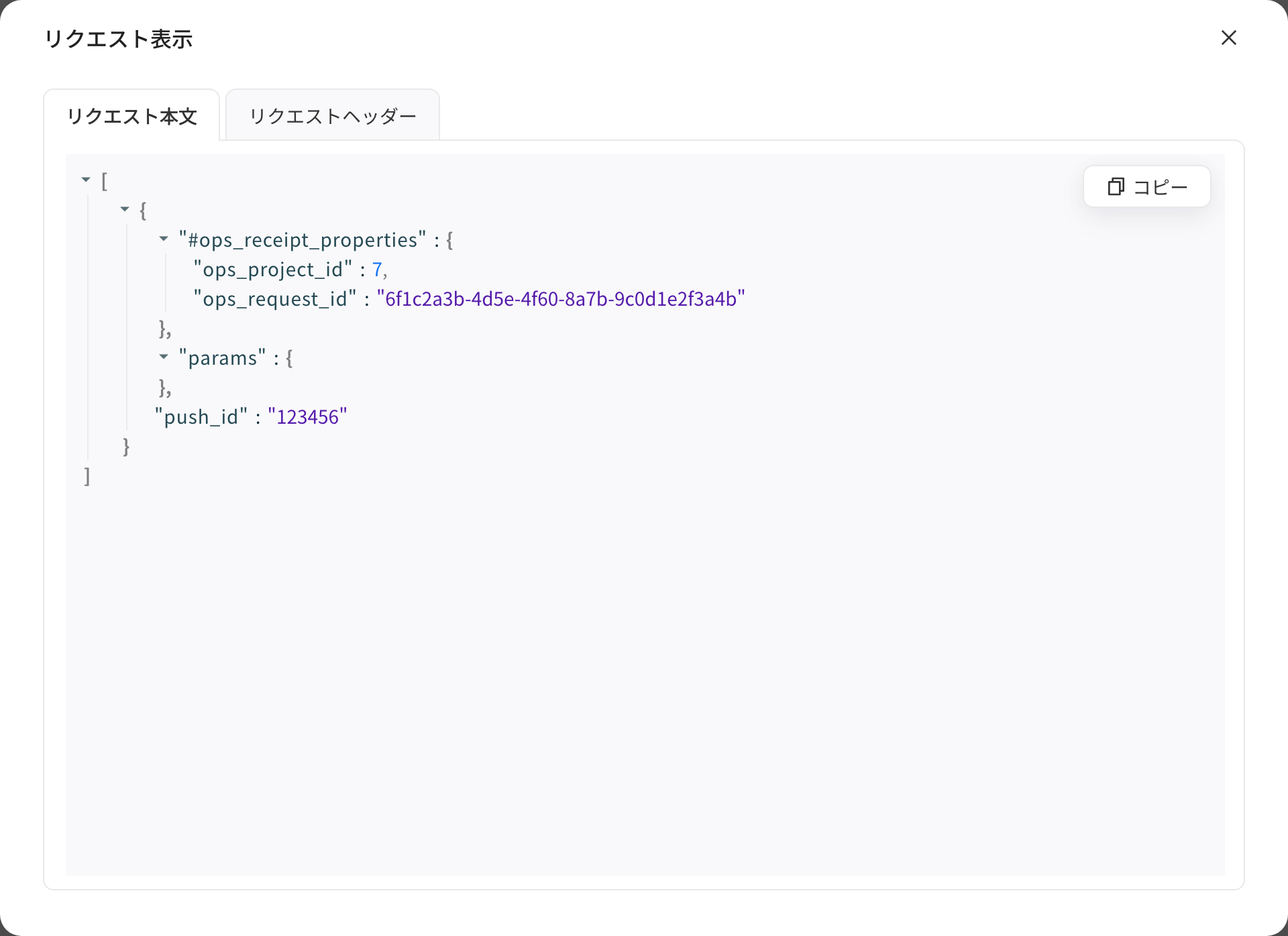
Task: Collapse the #ops_receipt_properties node
Action: pyautogui.click(x=164, y=239)
